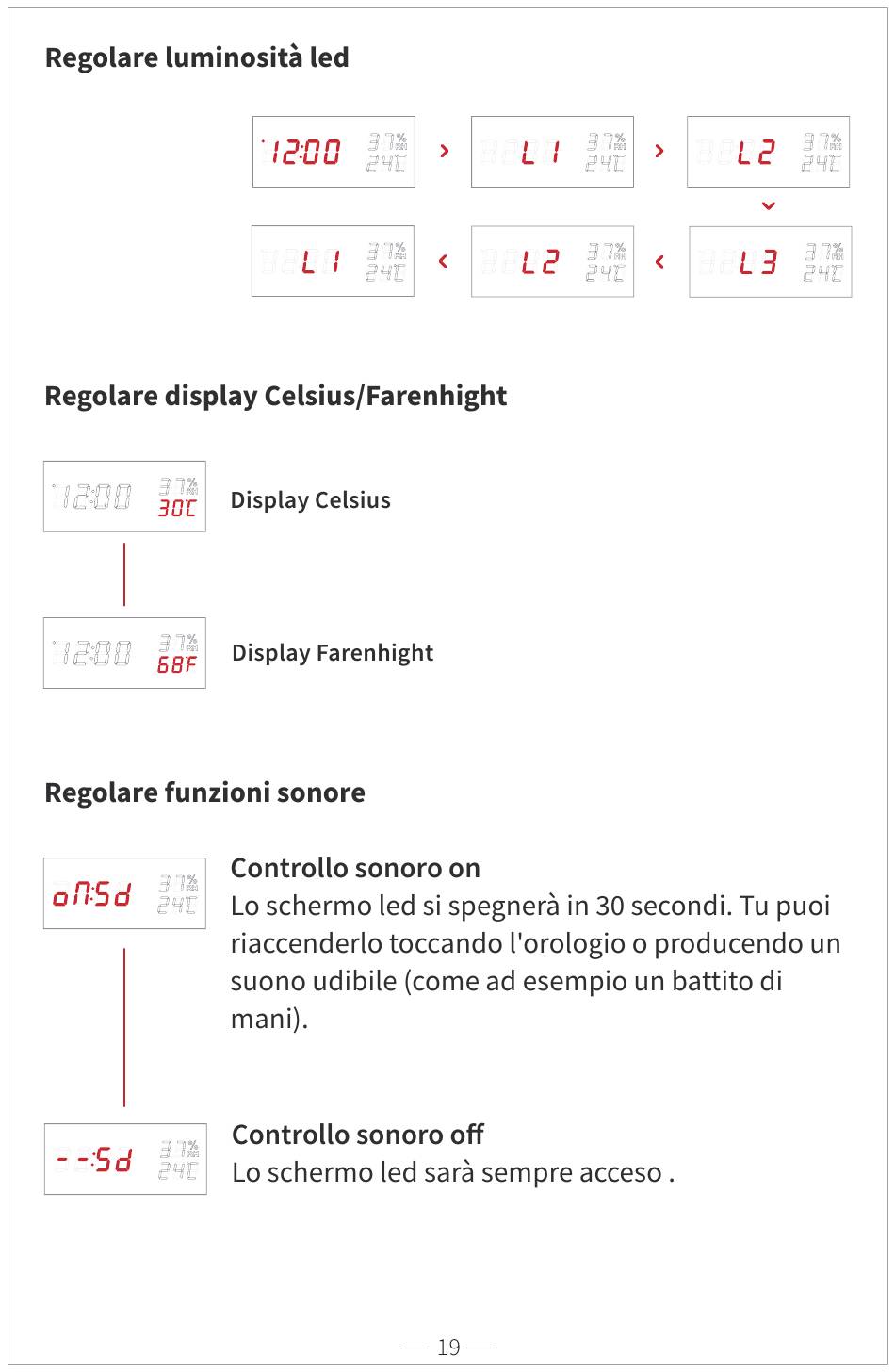Click the 'Controllo sonoro on' title

[x=355, y=868]
